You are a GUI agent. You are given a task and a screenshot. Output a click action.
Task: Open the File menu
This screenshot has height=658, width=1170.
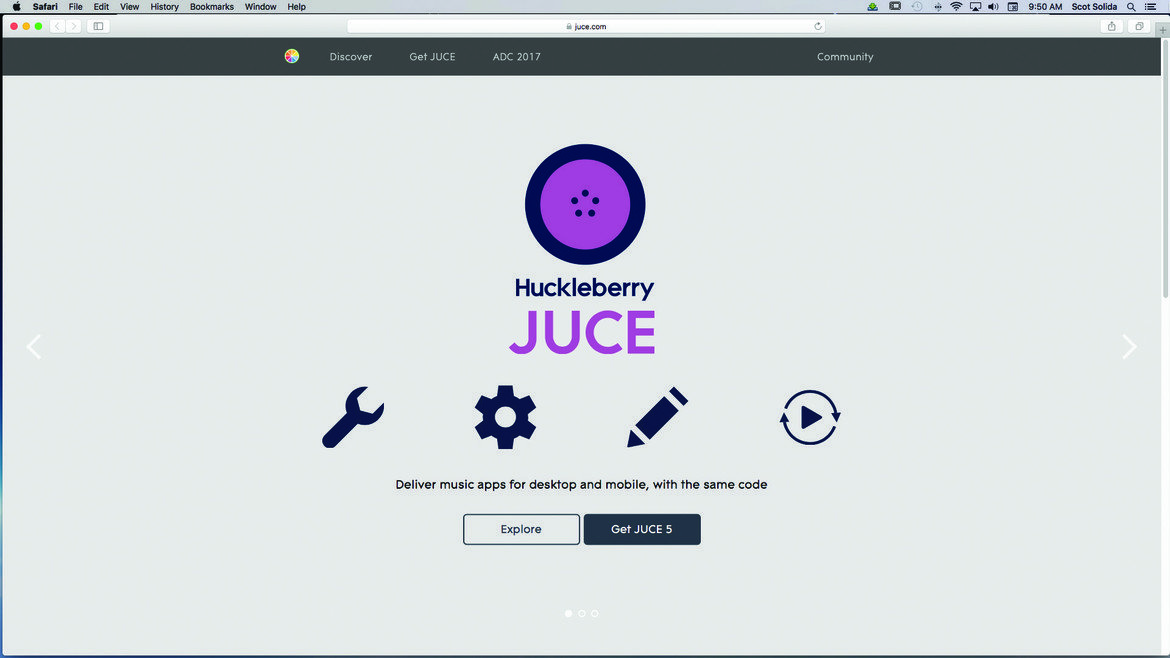(x=75, y=7)
